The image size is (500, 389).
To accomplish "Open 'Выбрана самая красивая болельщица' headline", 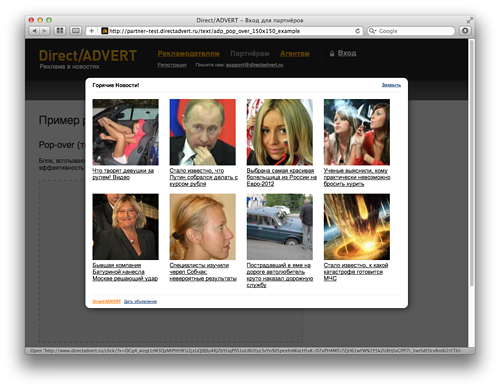I will click(282, 177).
